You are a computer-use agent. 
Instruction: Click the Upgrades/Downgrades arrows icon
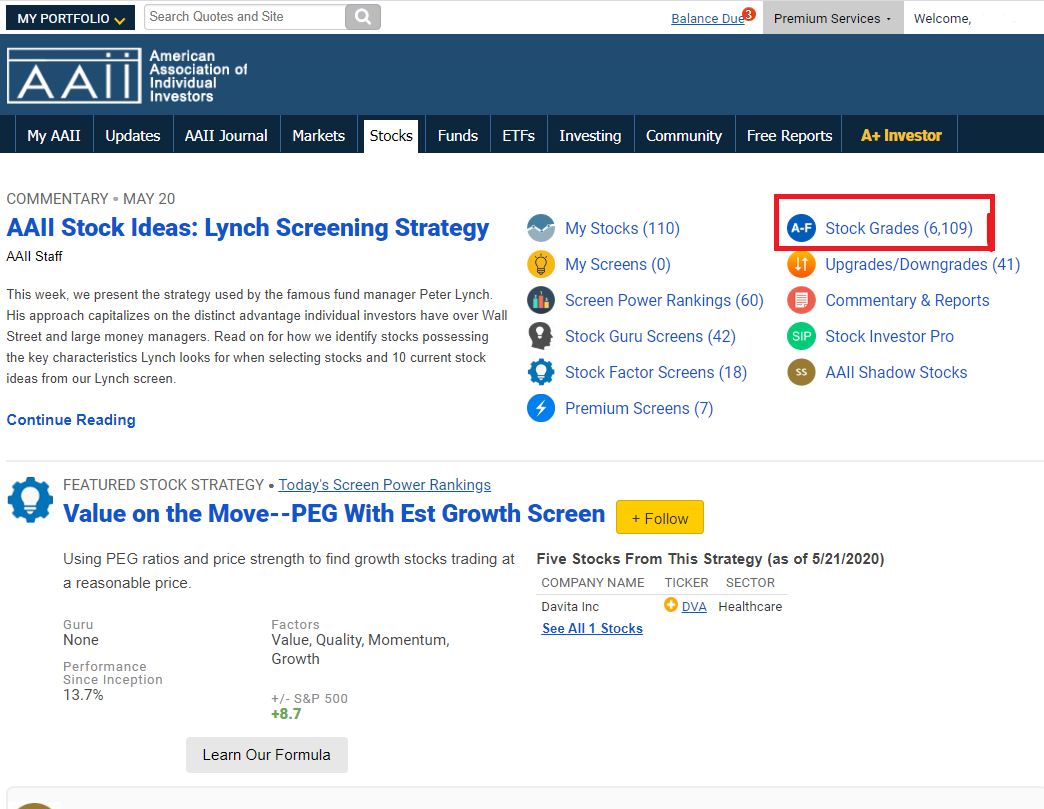801,264
